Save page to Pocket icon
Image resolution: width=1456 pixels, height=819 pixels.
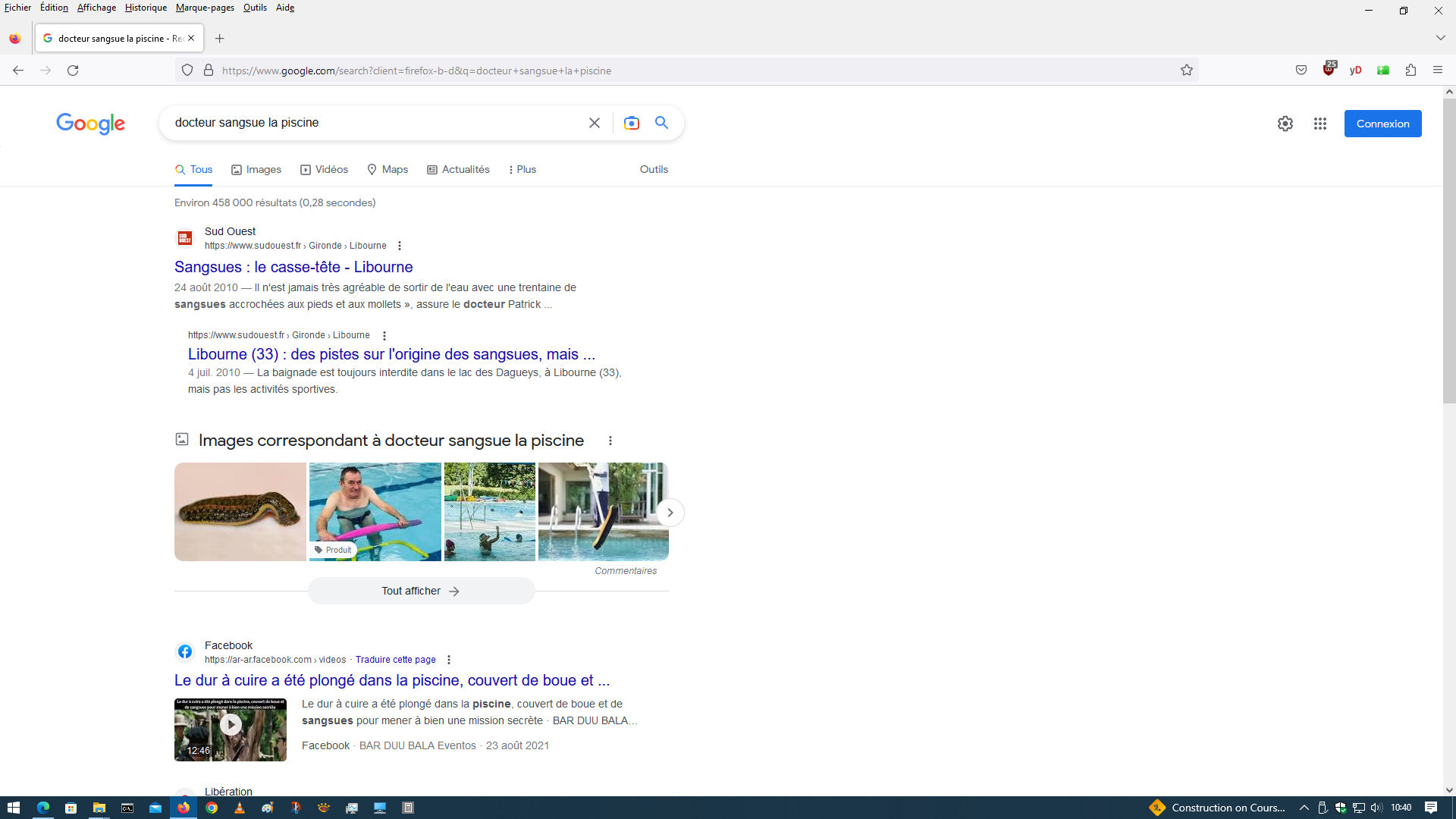(1301, 71)
